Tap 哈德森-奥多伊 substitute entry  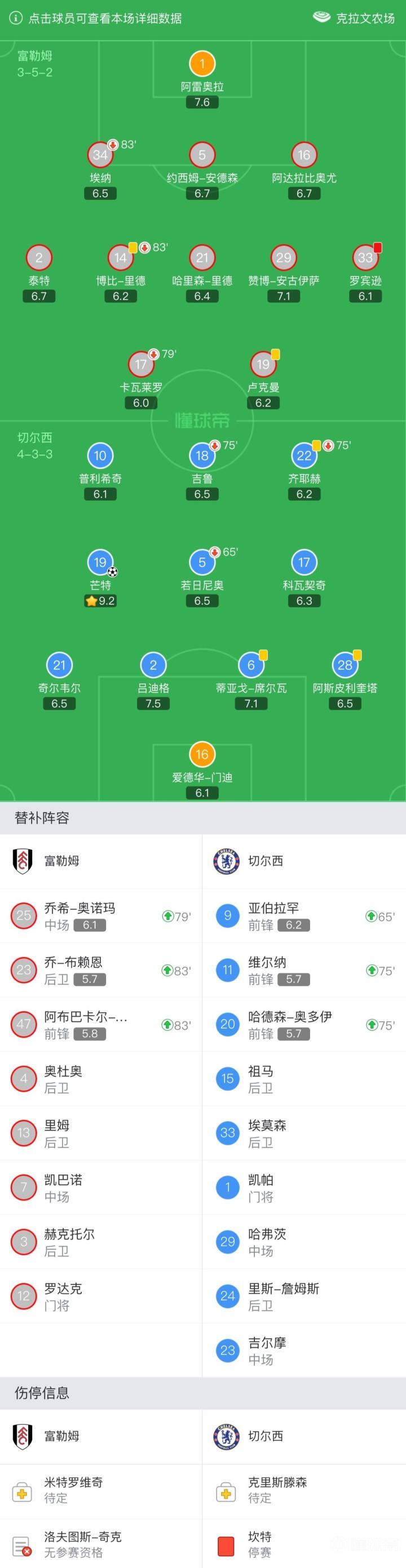[304, 1025]
